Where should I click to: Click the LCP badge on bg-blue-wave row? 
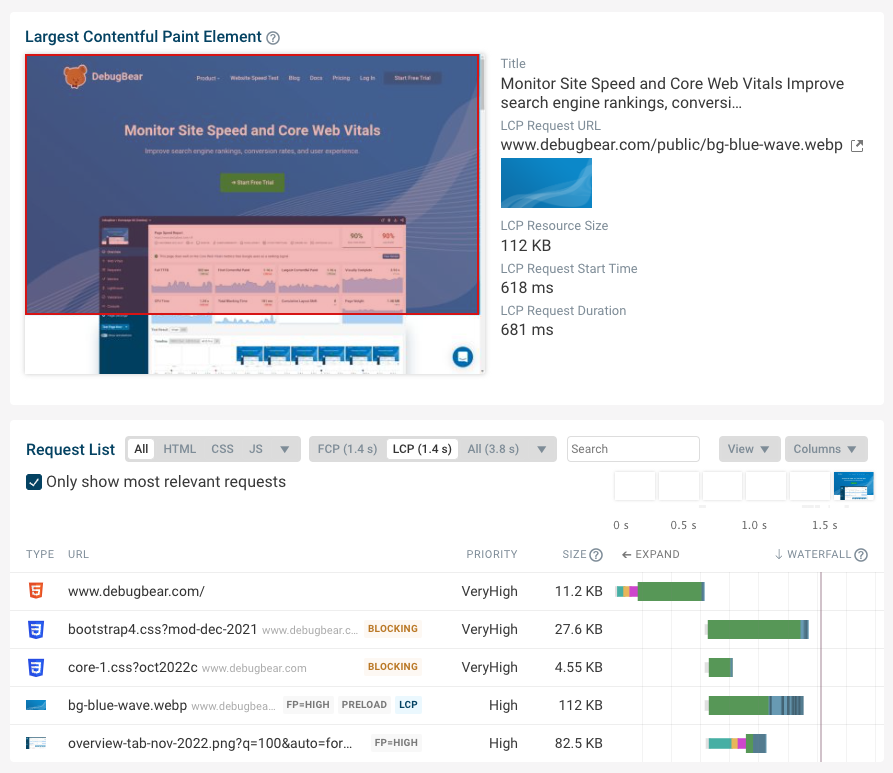(408, 705)
